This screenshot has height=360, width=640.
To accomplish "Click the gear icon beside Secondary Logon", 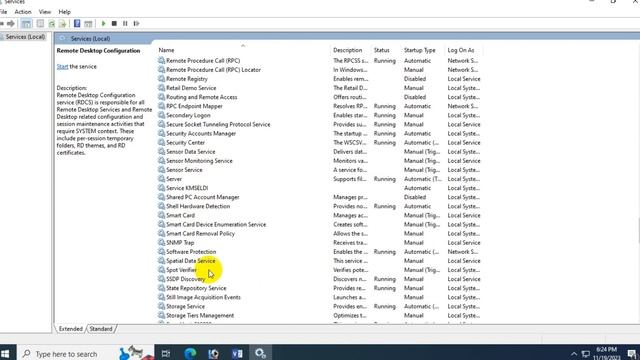I will point(161,115).
